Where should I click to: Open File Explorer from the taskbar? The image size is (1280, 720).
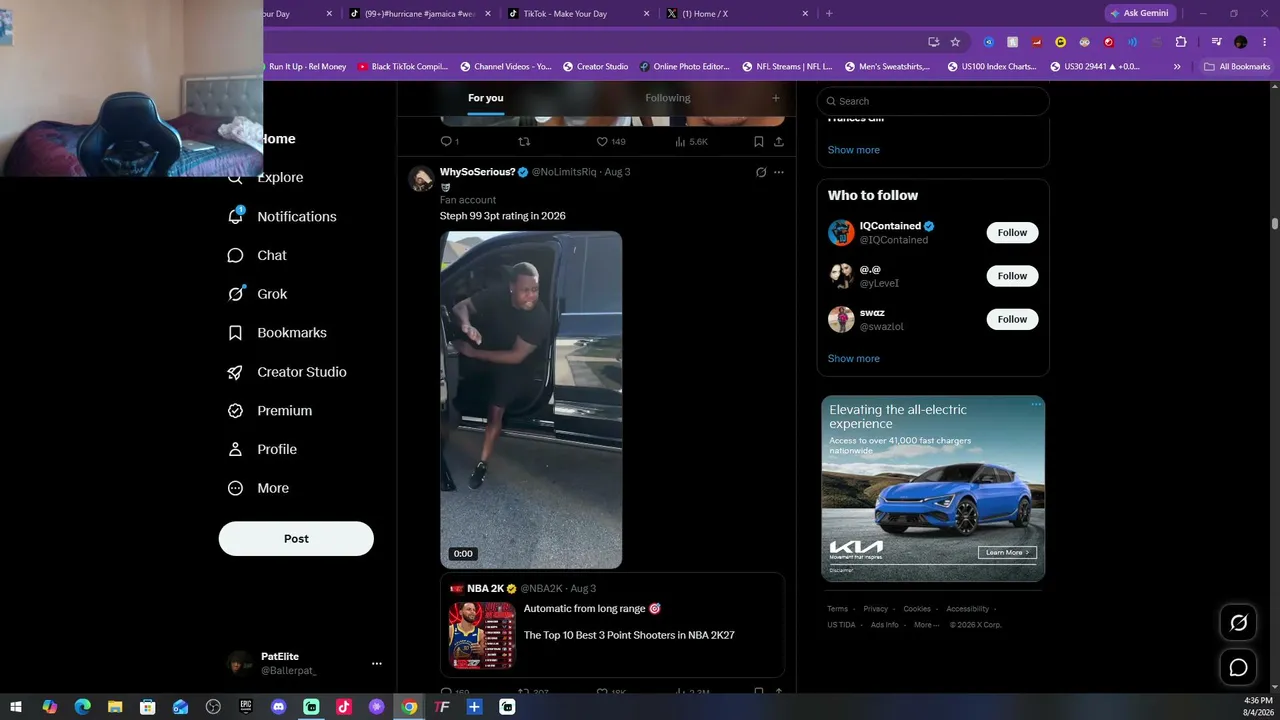[x=115, y=707]
